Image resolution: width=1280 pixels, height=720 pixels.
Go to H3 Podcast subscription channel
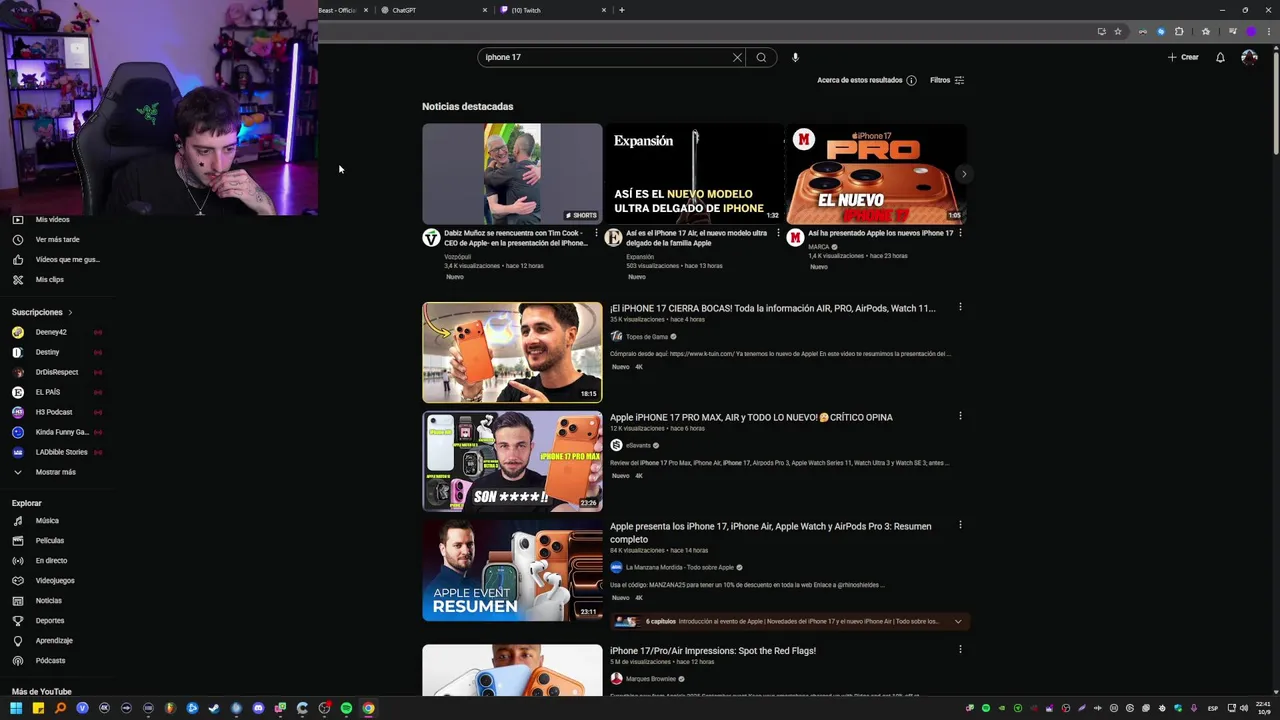click(x=55, y=412)
